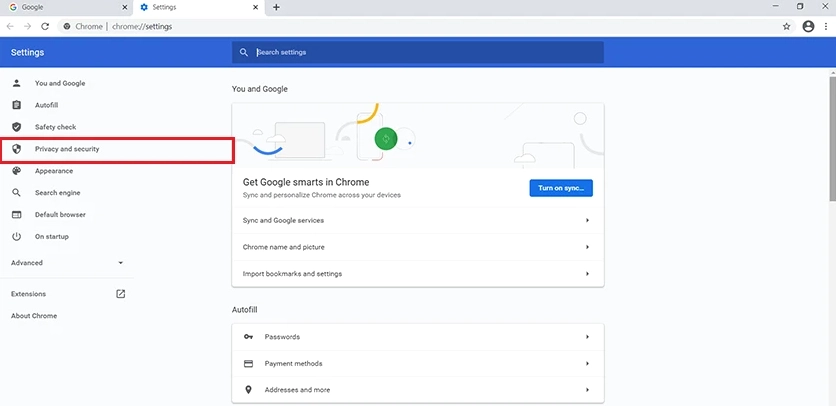Image resolution: width=836 pixels, height=406 pixels.
Task: Bookmark this page with star icon
Action: pyautogui.click(x=786, y=26)
